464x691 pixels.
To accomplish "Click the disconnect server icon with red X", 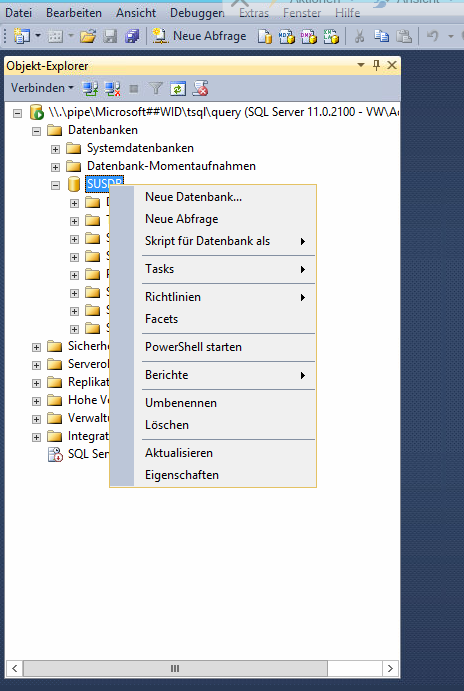I will pyautogui.click(x=112, y=89).
